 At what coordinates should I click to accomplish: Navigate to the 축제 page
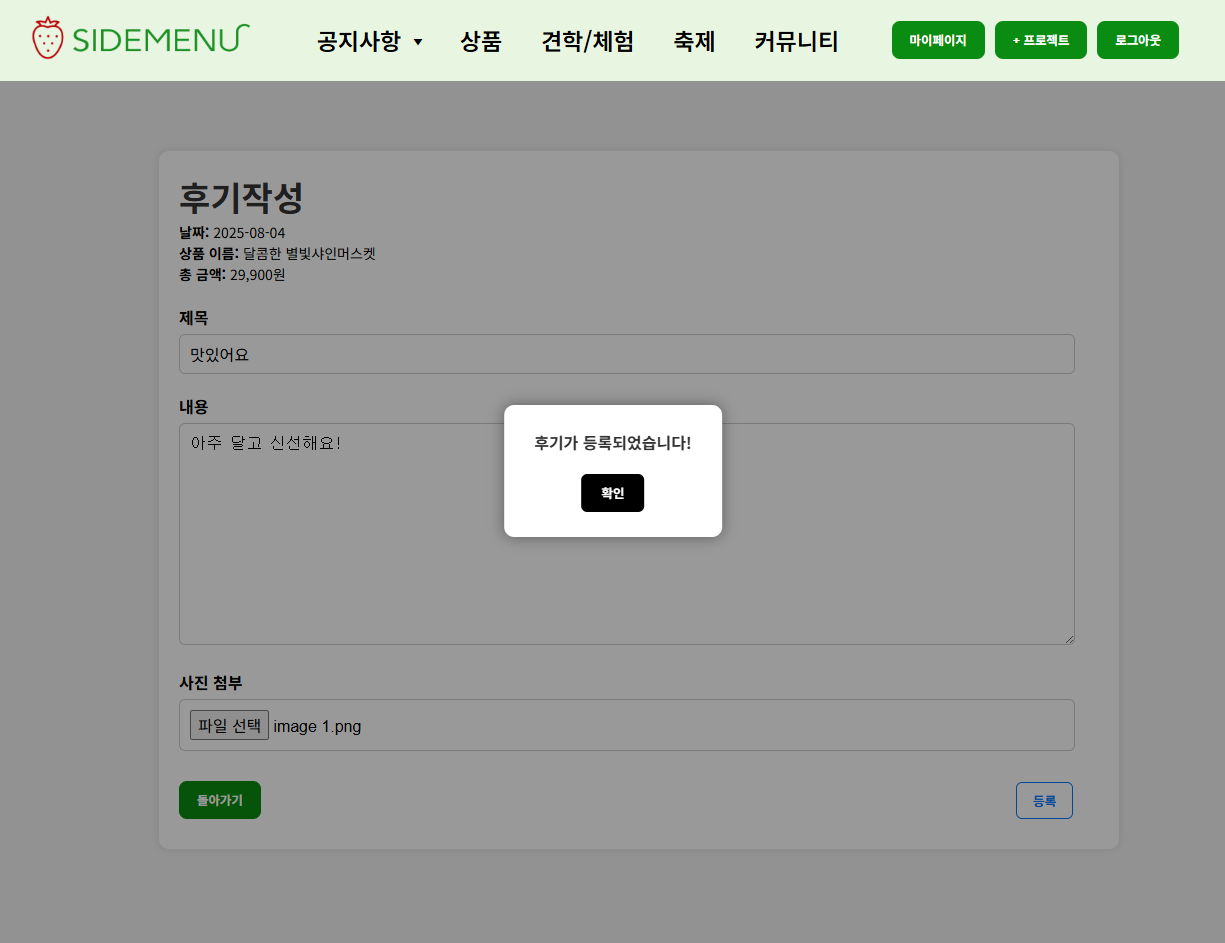point(694,41)
